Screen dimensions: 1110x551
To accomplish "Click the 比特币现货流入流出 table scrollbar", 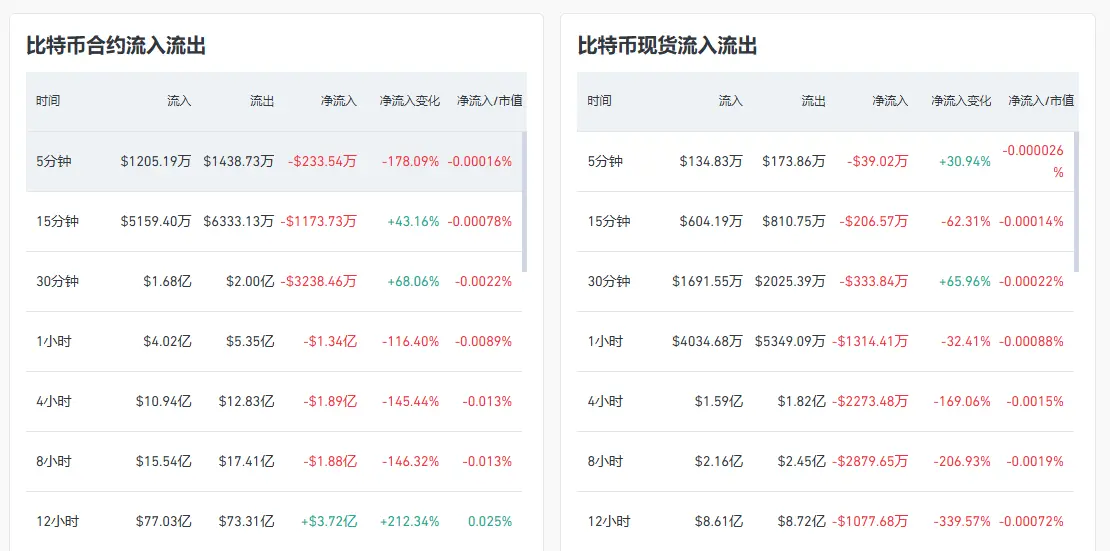I will [x=1076, y=201].
